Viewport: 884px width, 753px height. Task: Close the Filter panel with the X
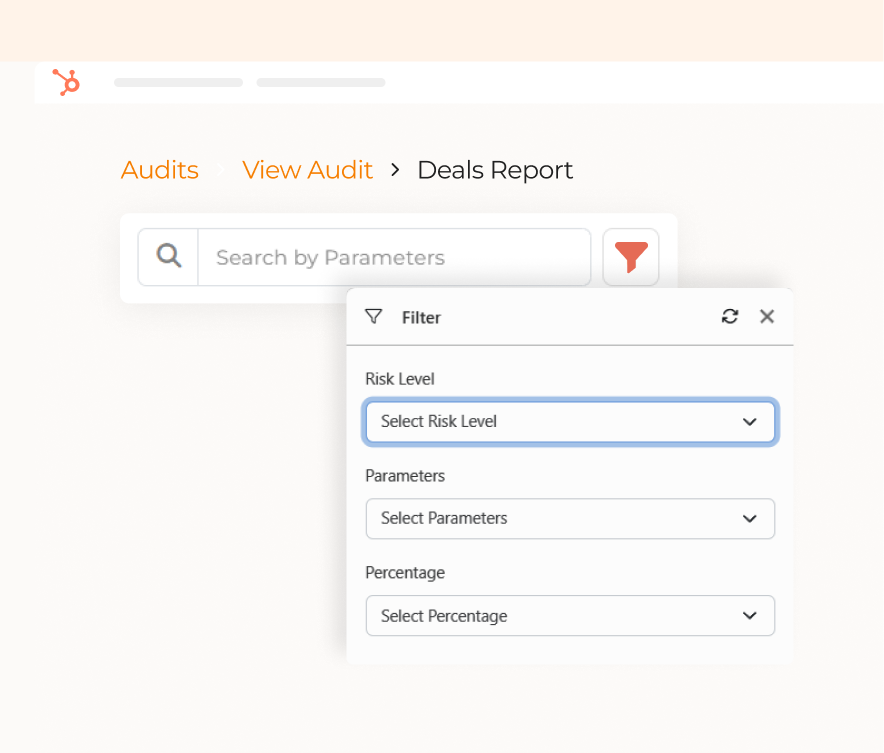(767, 317)
